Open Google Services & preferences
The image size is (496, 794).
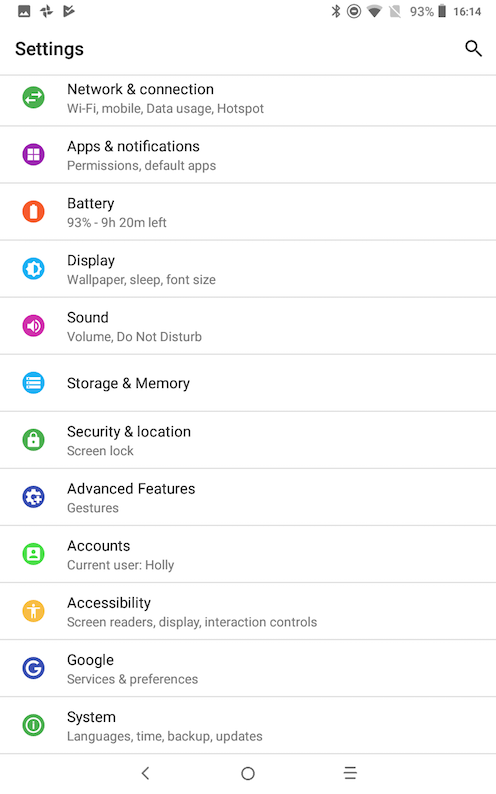coord(248,668)
